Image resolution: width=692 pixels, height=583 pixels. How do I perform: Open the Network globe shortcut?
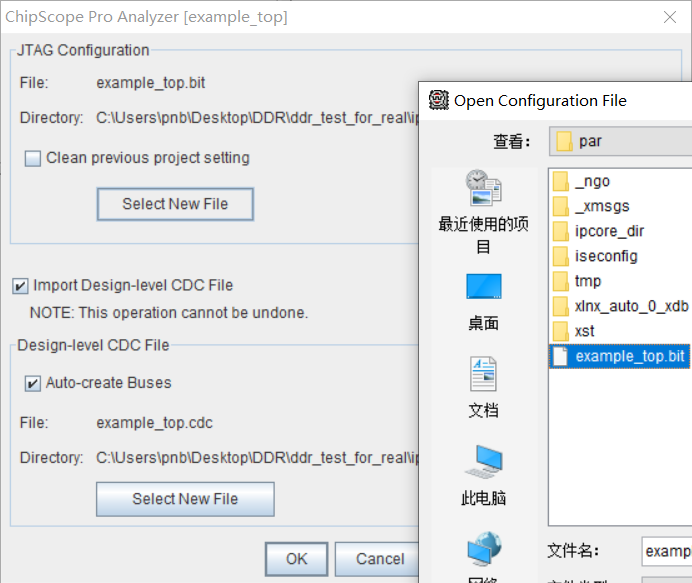[x=484, y=557]
